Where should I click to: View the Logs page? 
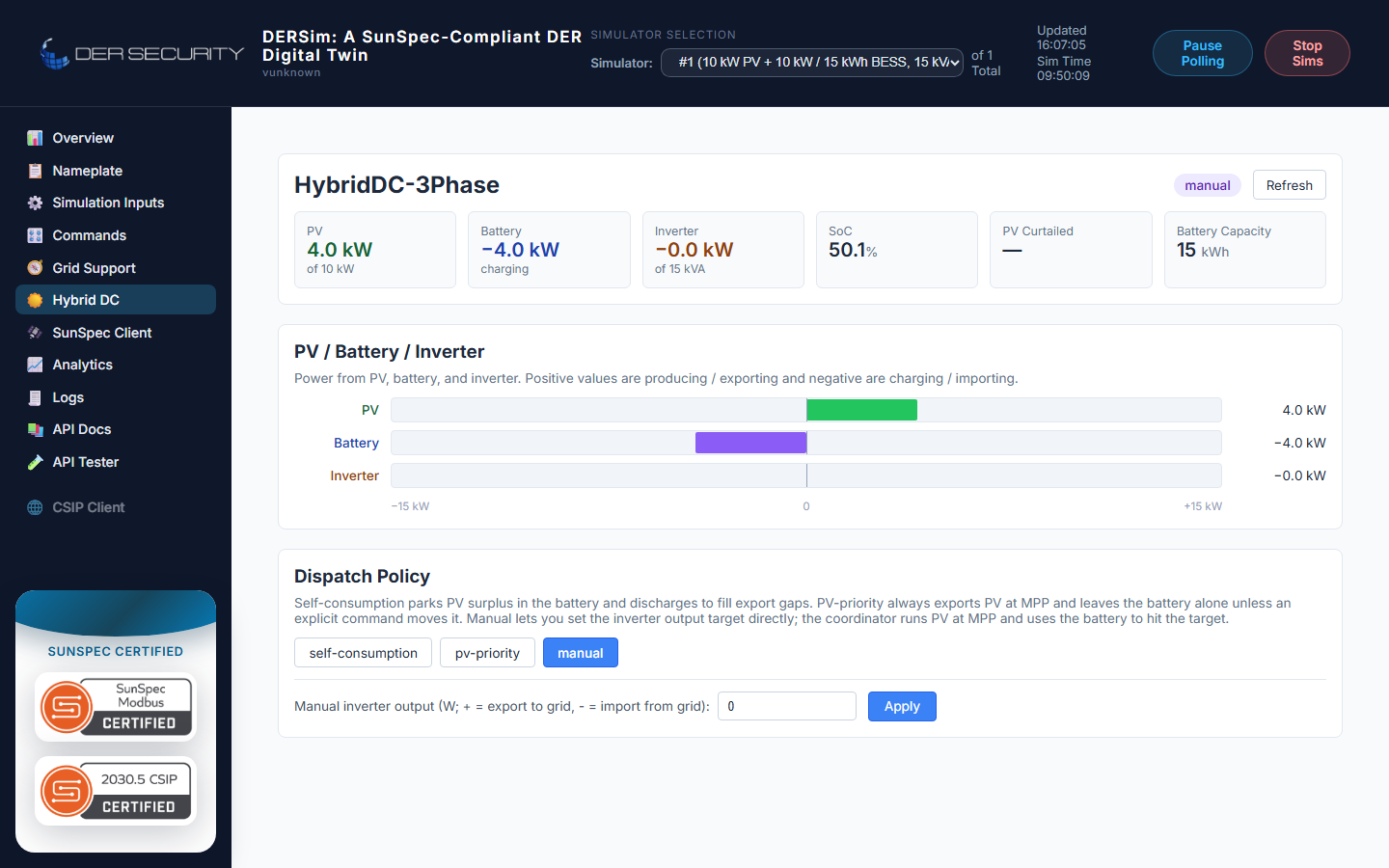[116, 397]
